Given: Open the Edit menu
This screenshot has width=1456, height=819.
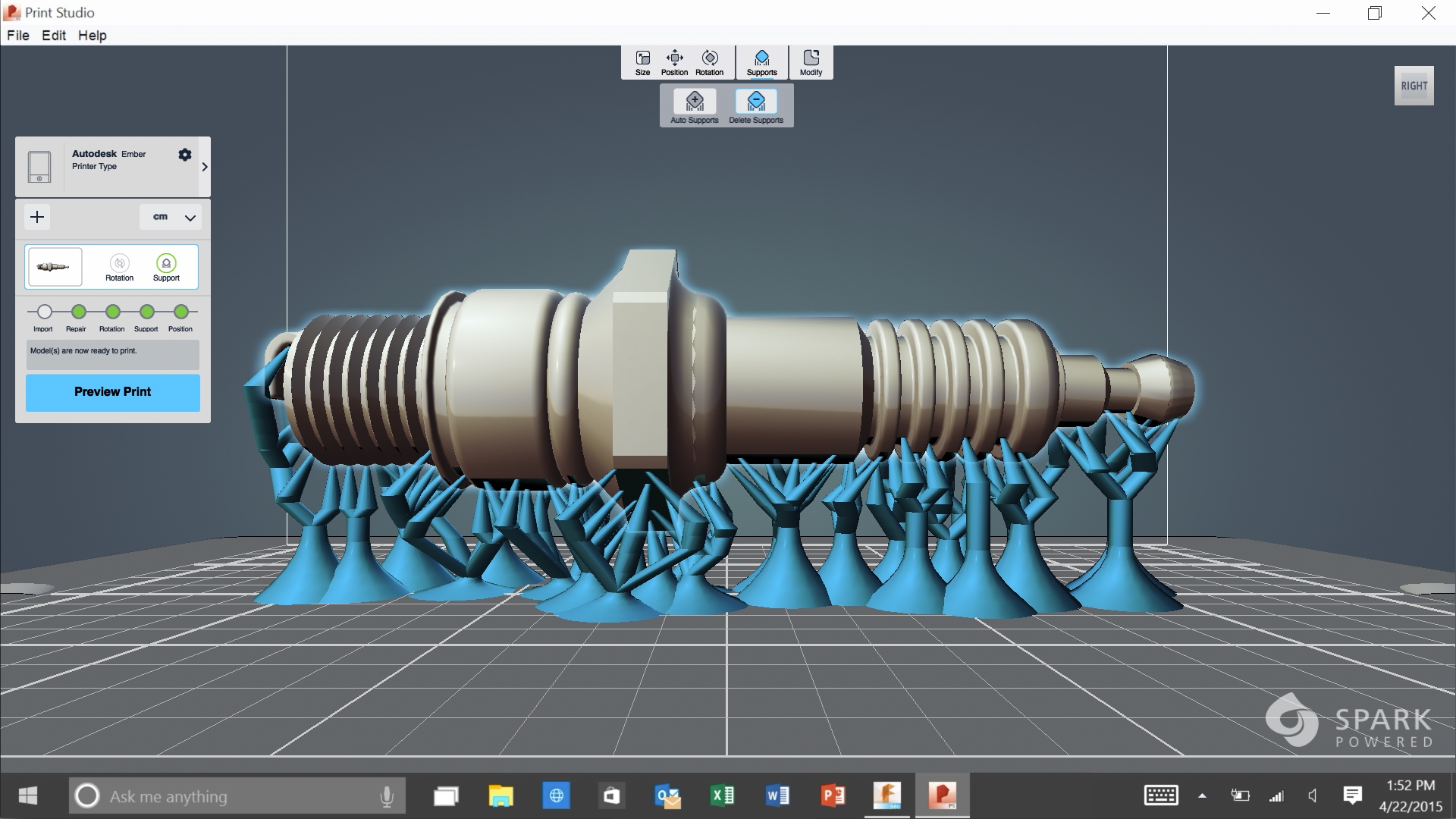Looking at the screenshot, I should (52, 36).
